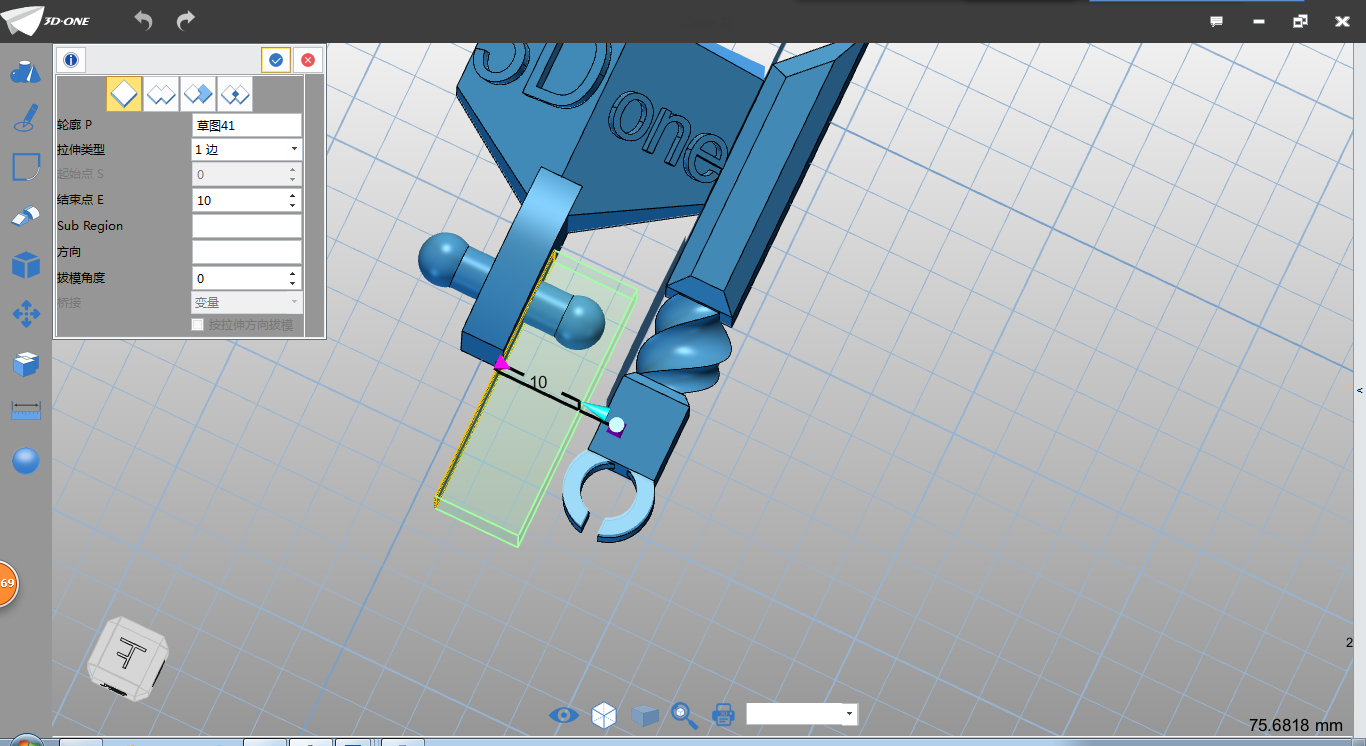Switch to the shaded solid display mode
This screenshot has height=746, width=1366.
pos(645,715)
